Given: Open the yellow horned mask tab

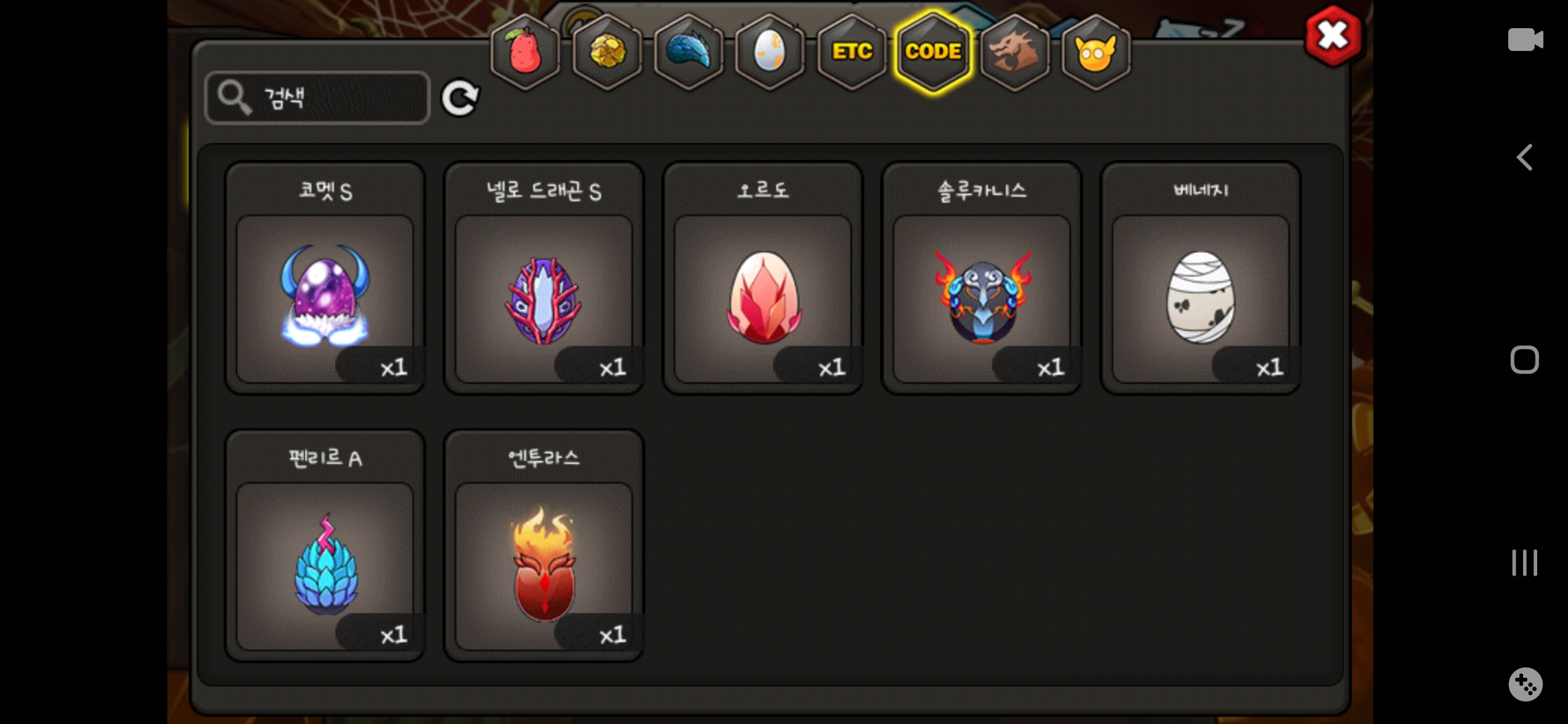Looking at the screenshot, I should click(x=1096, y=52).
